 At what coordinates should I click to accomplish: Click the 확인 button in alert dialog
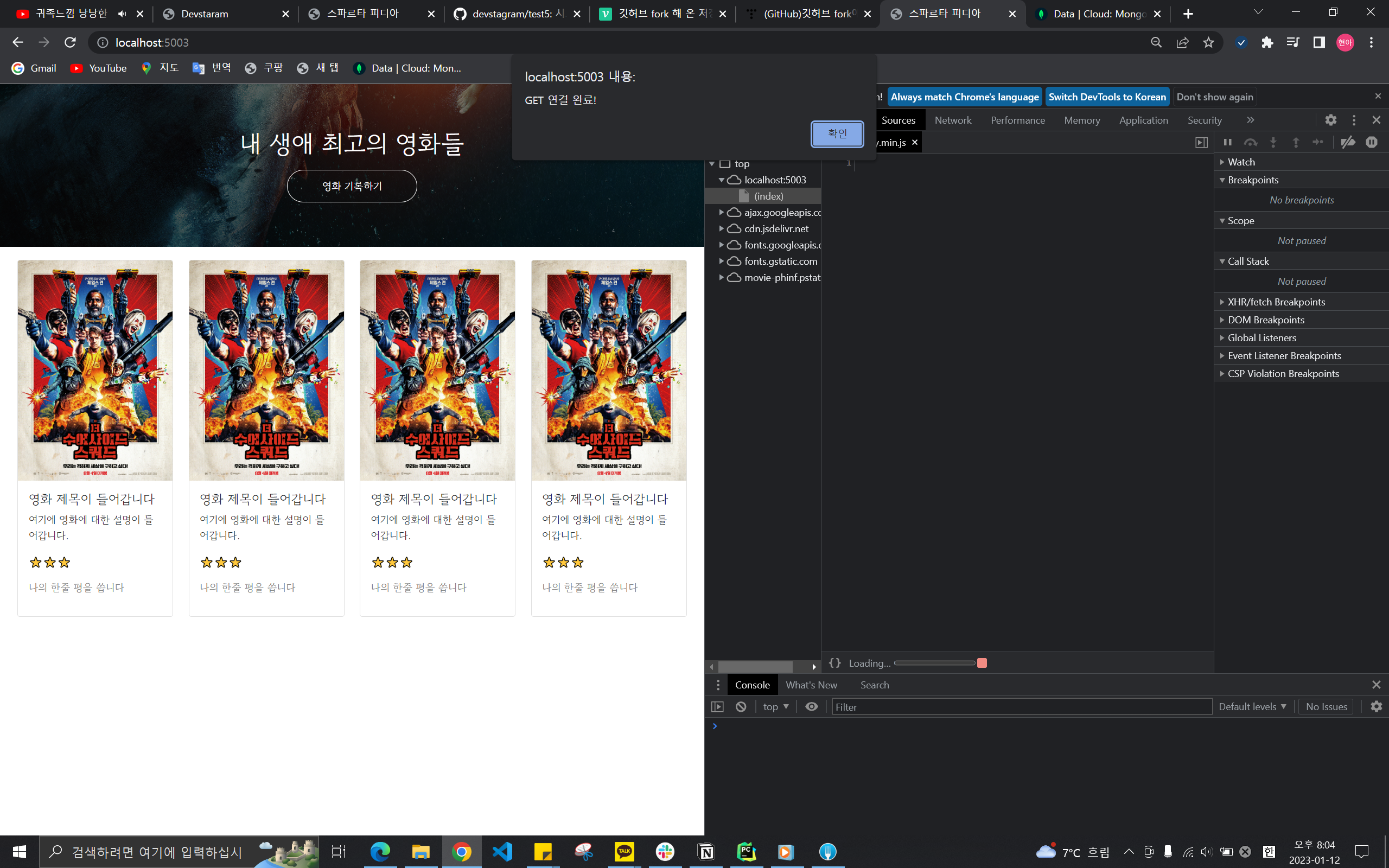click(x=837, y=134)
